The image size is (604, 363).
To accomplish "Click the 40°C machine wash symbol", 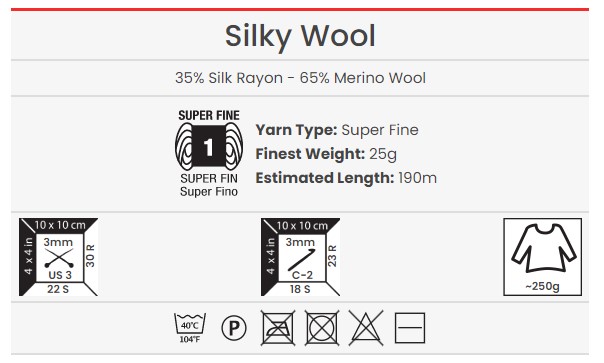I will coord(190,328).
